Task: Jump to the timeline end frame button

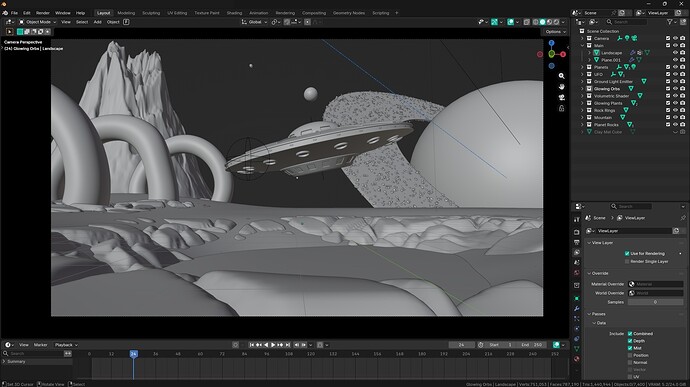Action: coord(287,345)
